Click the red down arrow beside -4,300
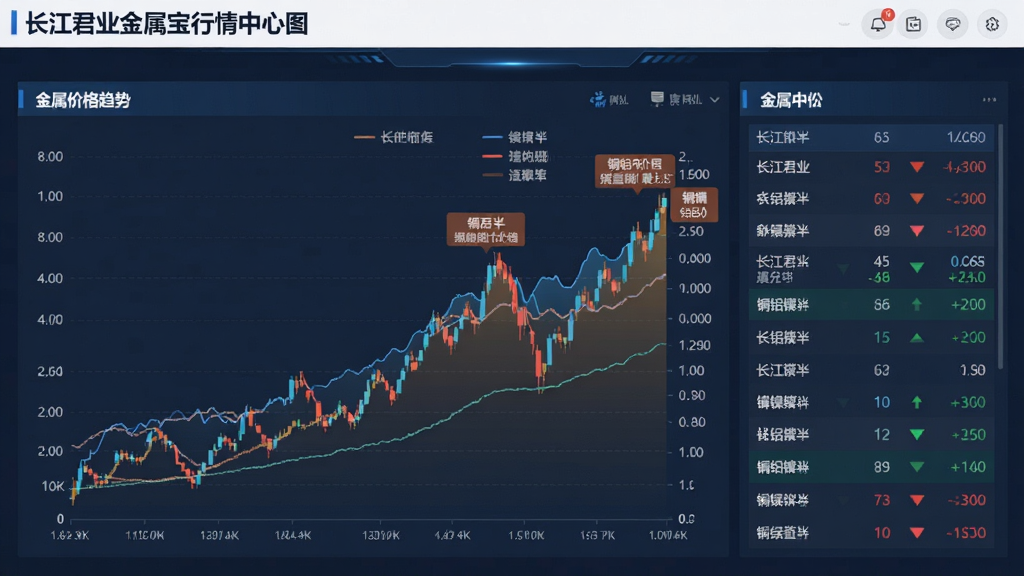Image resolution: width=1024 pixels, height=576 pixels. tap(917, 167)
